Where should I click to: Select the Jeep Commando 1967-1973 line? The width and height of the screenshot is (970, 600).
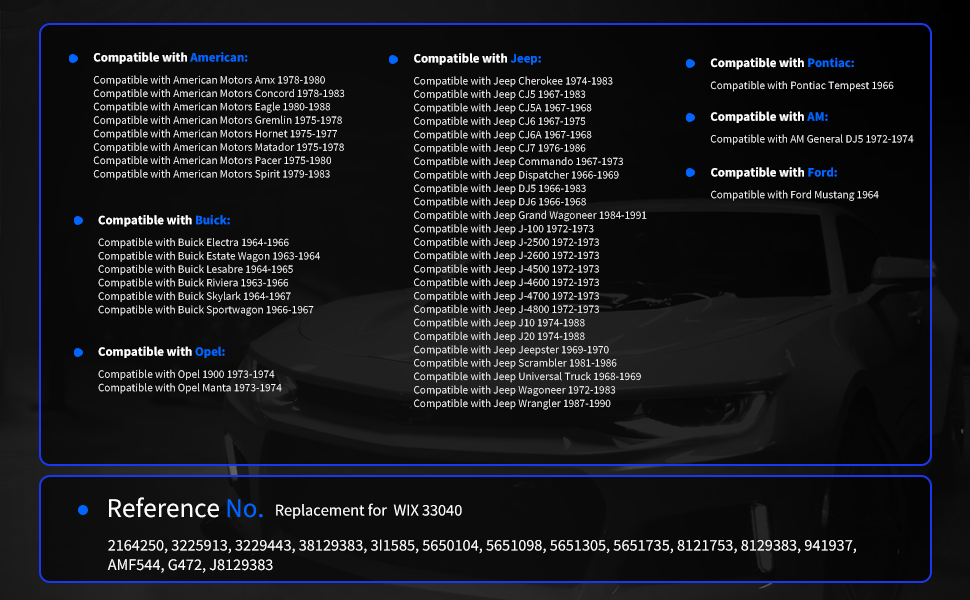[x=518, y=161]
